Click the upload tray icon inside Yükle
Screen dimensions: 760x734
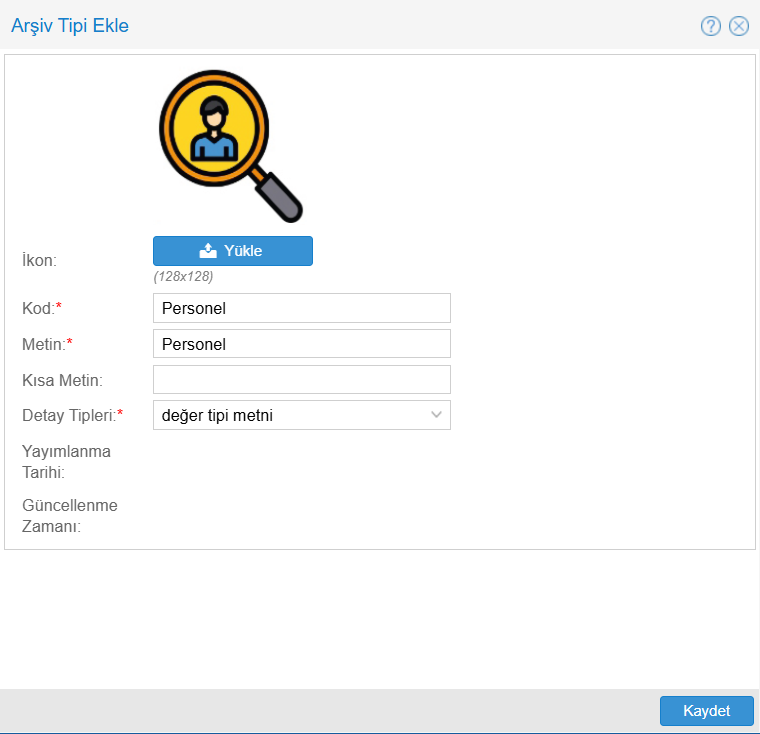pyautogui.click(x=208, y=251)
